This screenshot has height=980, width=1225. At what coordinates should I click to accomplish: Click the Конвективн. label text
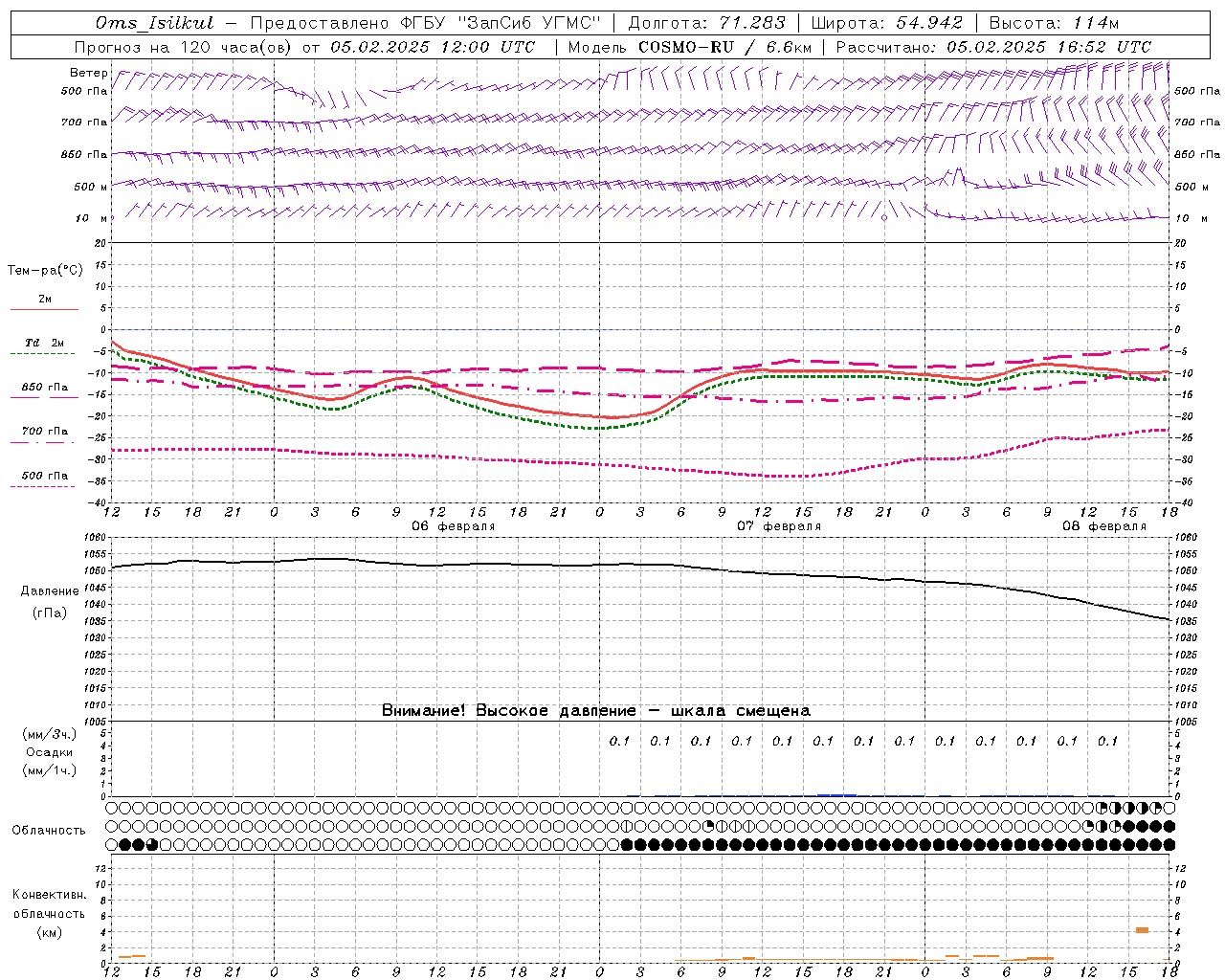49,895
